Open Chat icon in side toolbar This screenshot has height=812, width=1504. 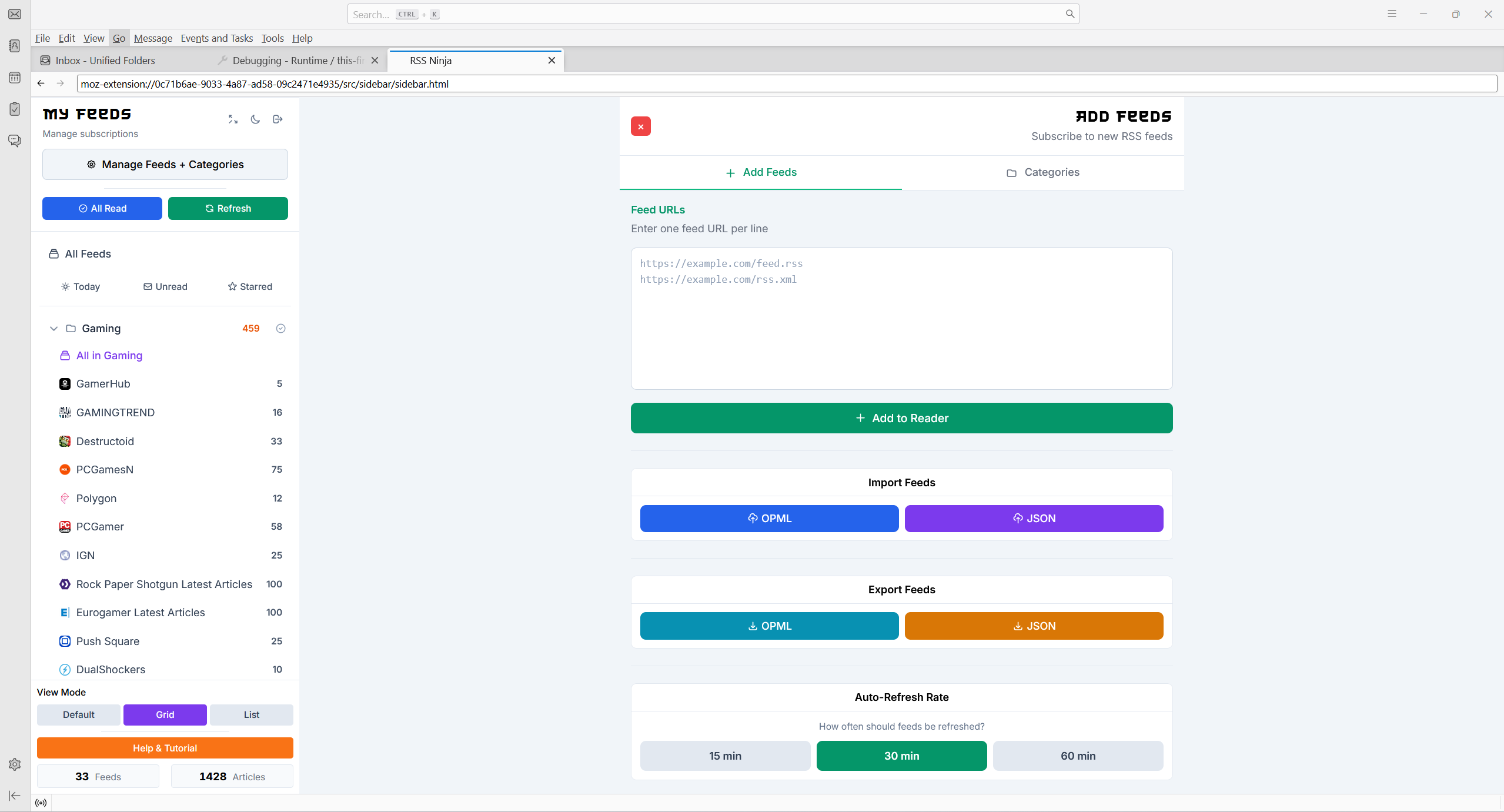pos(15,141)
